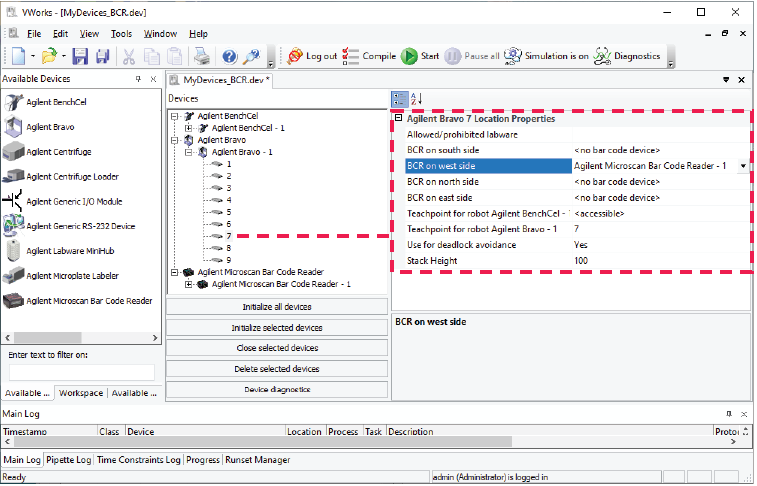Click Device diagnostics button
Screen dimensions: 757x486
click(x=277, y=389)
